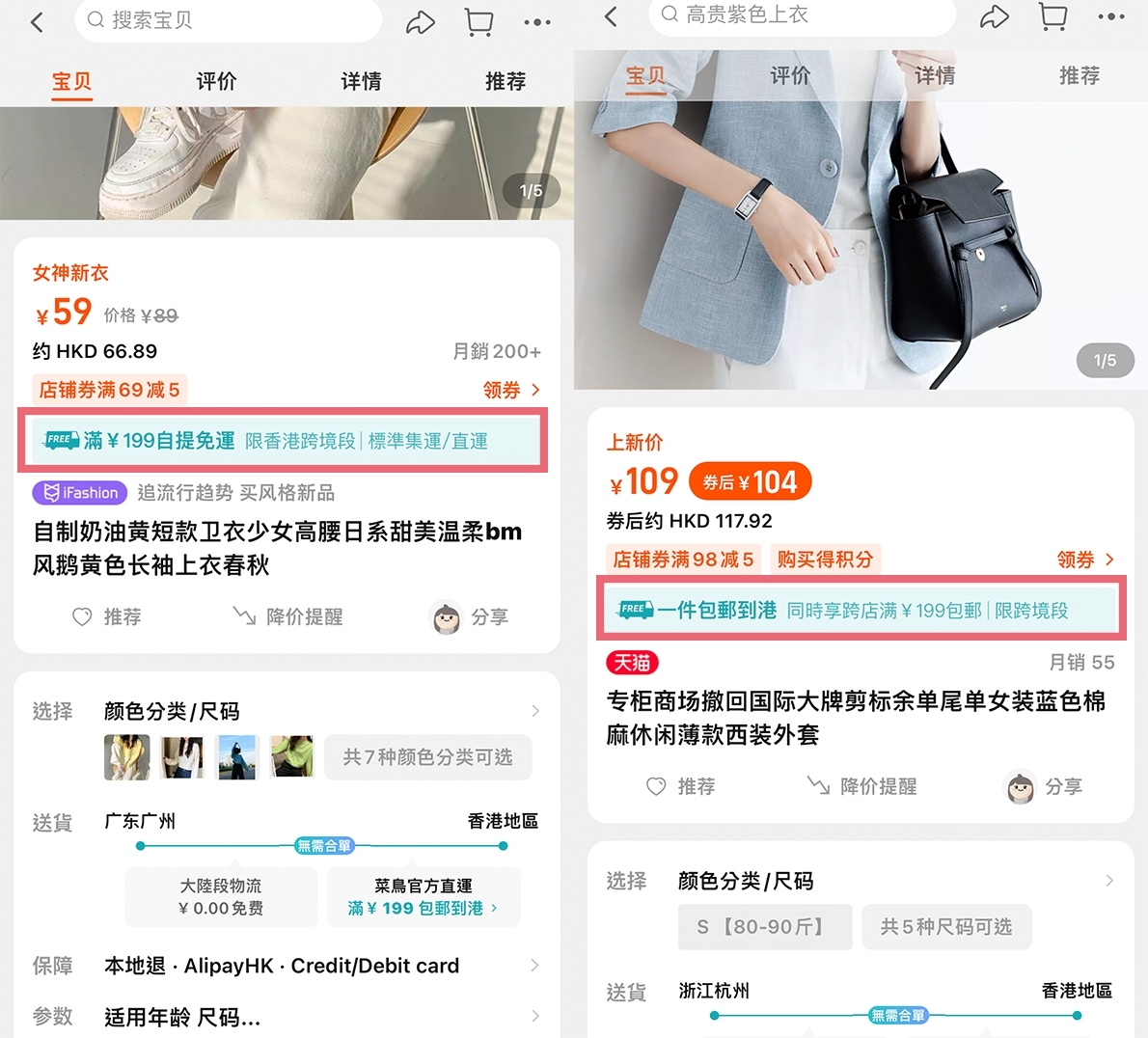The height and width of the screenshot is (1038, 1148).
Task: Select the first yellow color thumbnail
Action: click(126, 757)
